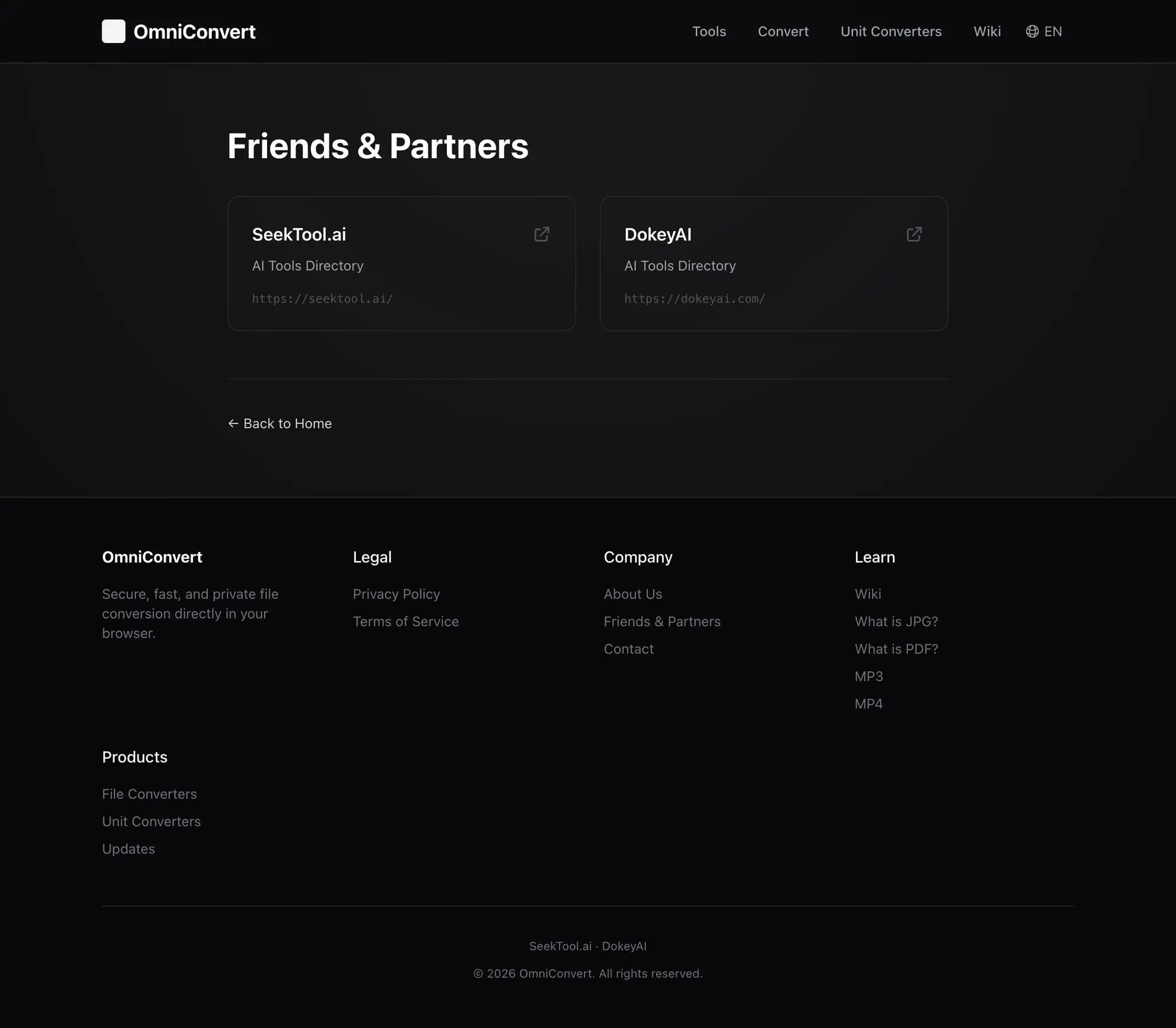
Task: Open the Tools navigation menu
Action: (709, 31)
